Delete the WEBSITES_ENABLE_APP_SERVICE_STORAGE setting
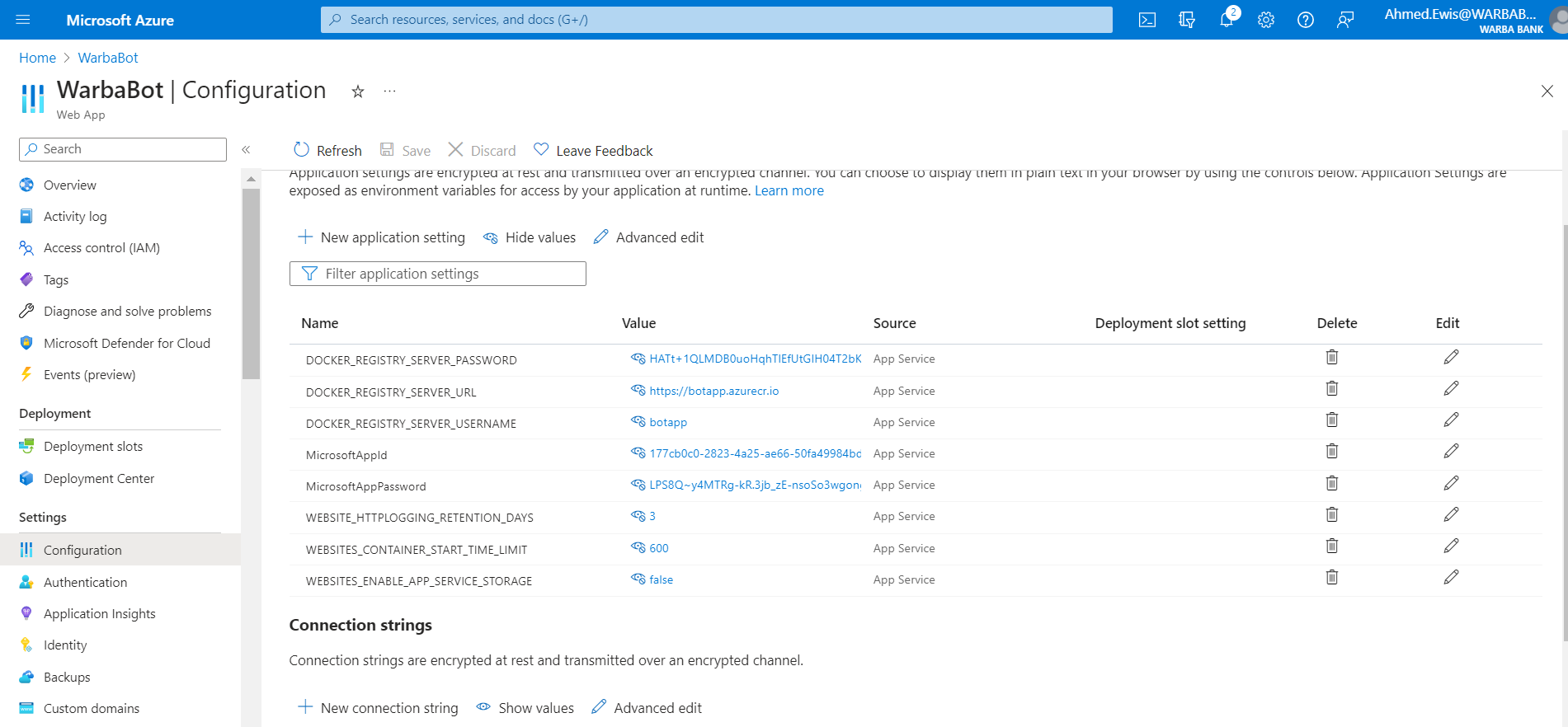Image resolution: width=1568 pixels, height=727 pixels. click(1332, 577)
